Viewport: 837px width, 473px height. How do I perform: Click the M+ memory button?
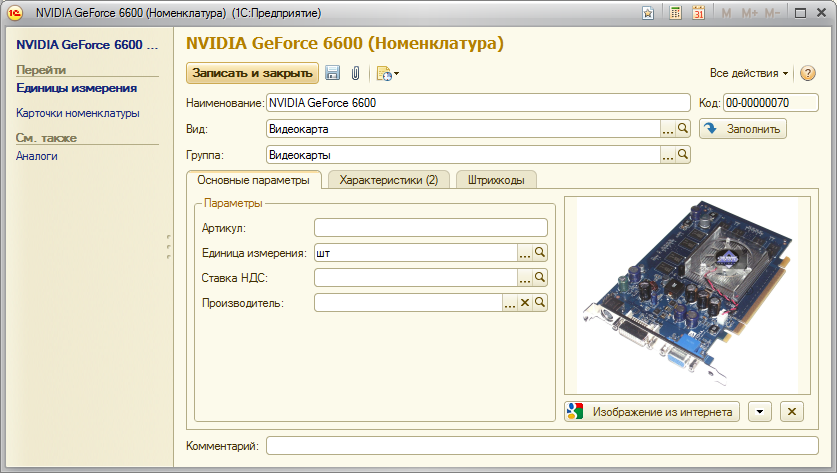point(749,13)
